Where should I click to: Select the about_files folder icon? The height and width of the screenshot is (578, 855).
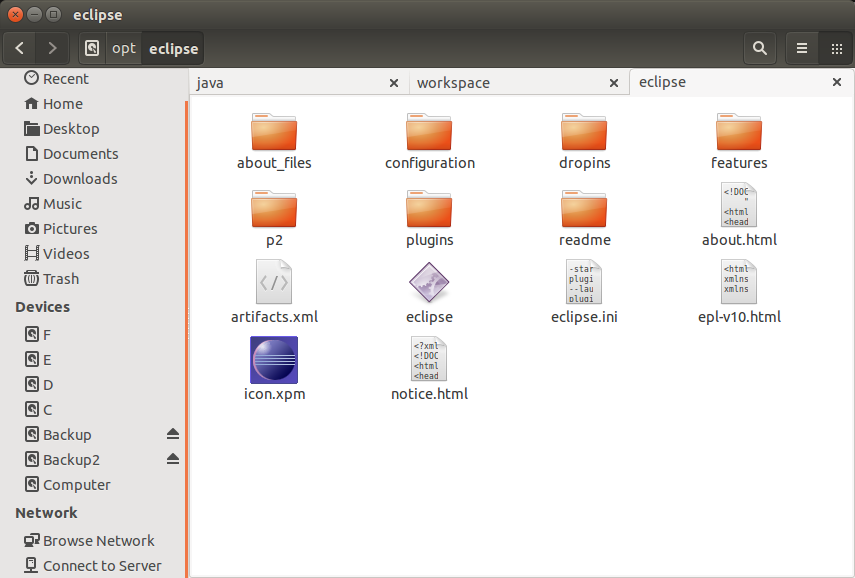pyautogui.click(x=274, y=132)
